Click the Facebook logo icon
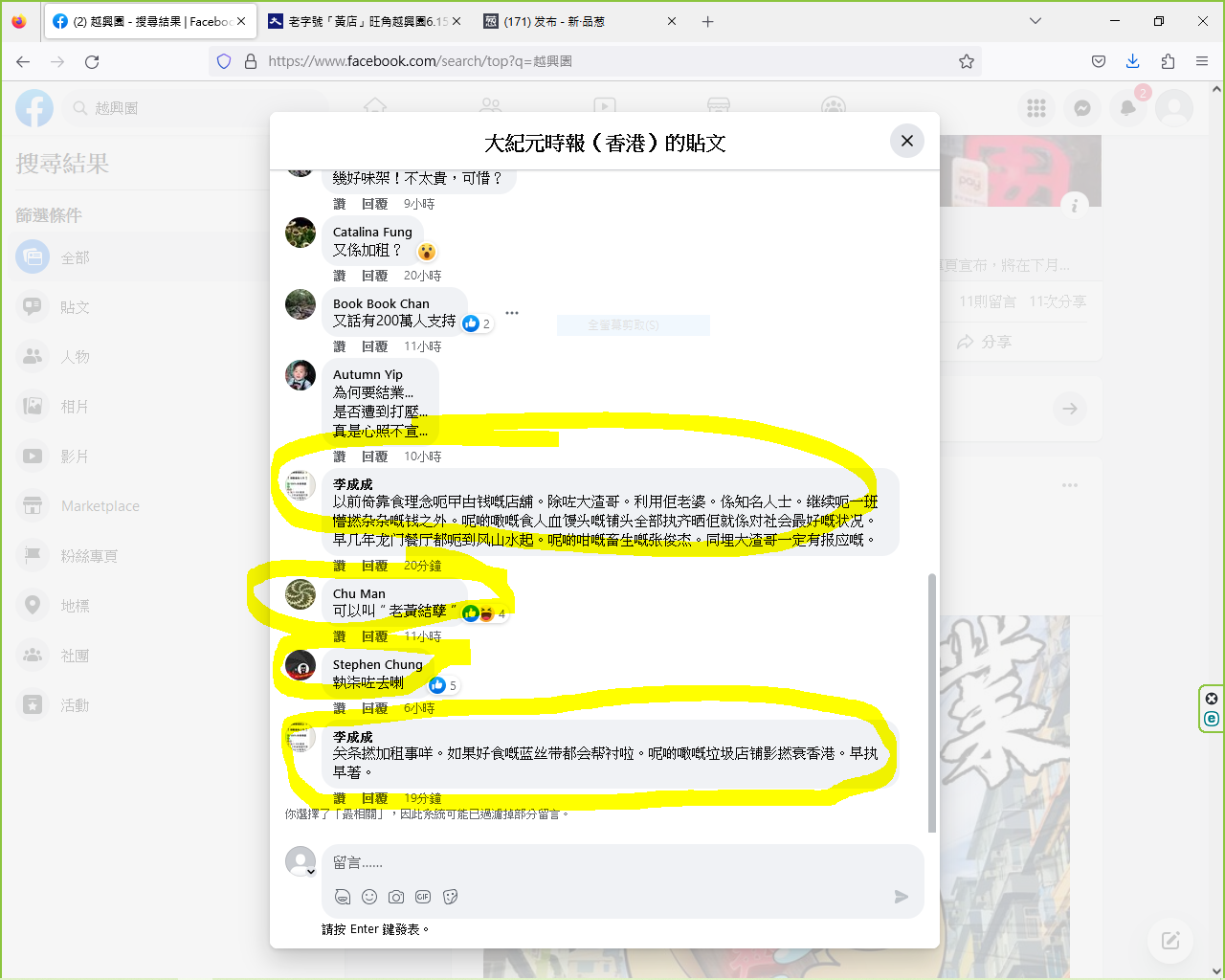 [34, 108]
